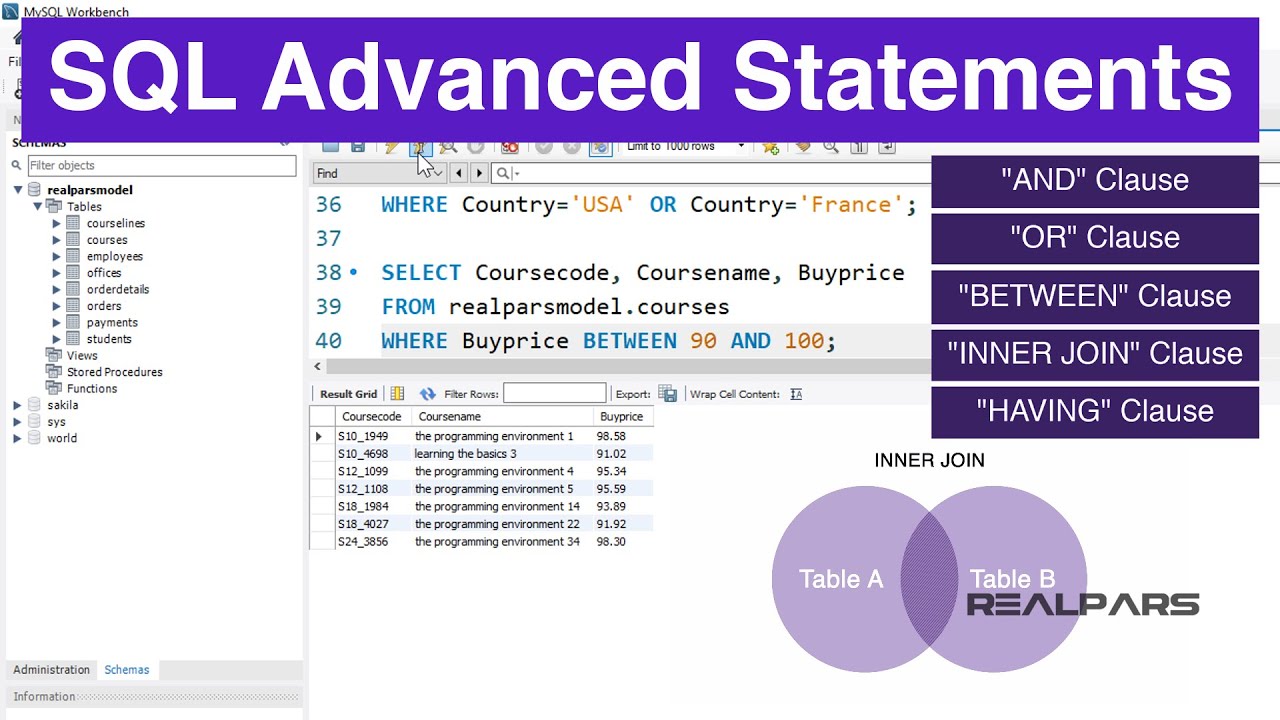
Task: Click the magnifier icon beside Filter objects
Action: [18, 166]
